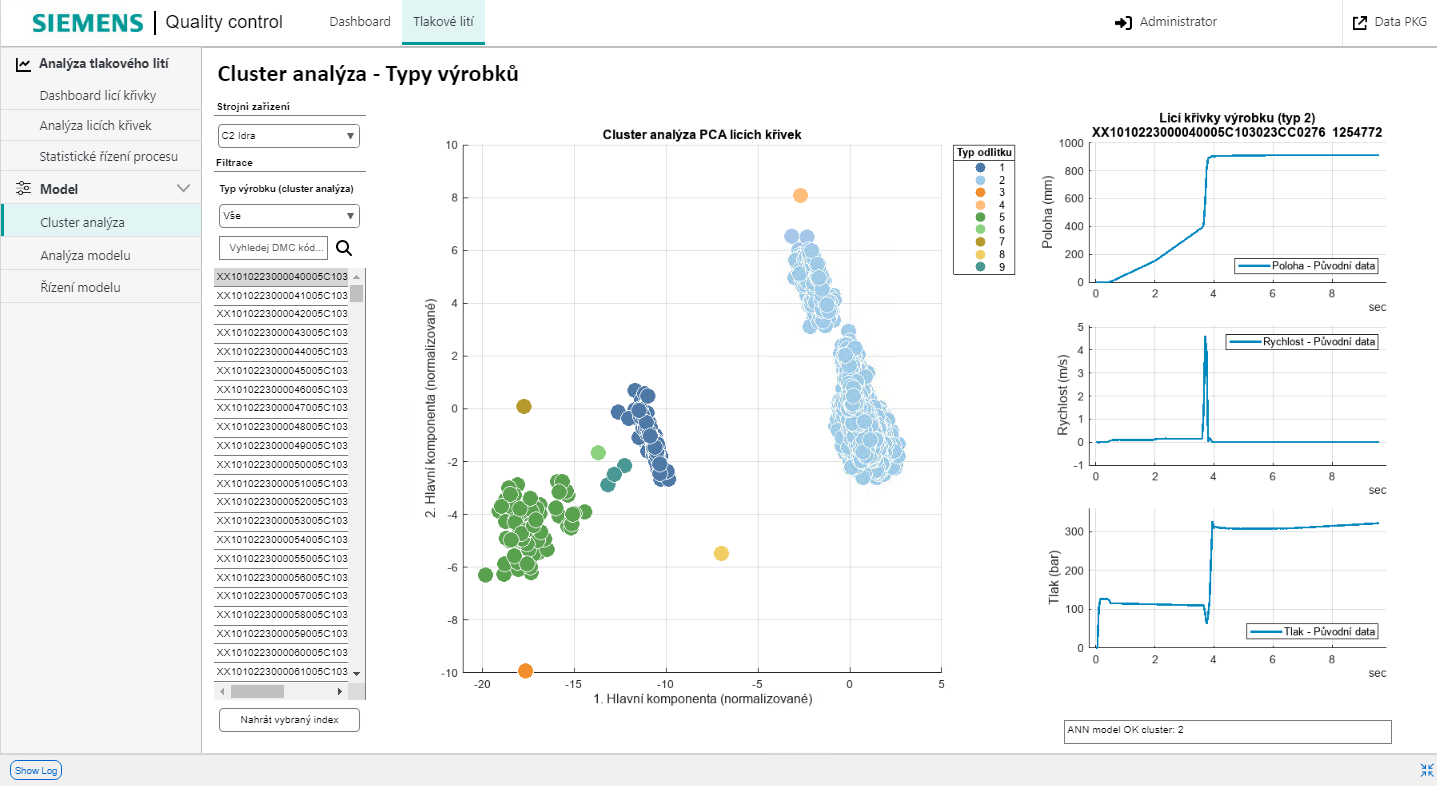Click the login arrow icon beside Administrator
The height and width of the screenshot is (786, 1437).
(1125, 21)
